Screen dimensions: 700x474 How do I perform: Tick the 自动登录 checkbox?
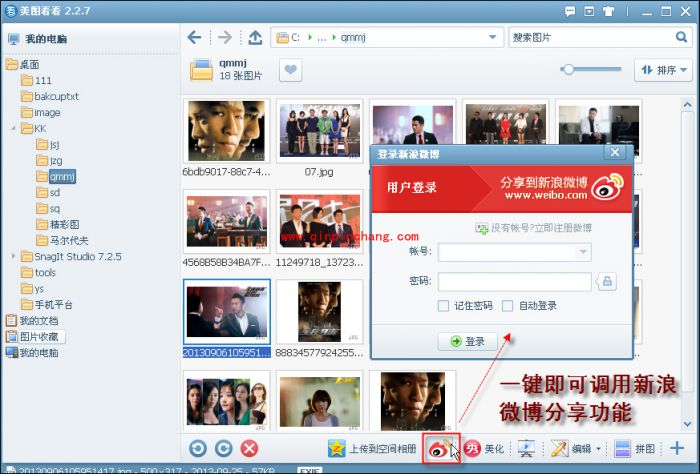pyautogui.click(x=508, y=306)
